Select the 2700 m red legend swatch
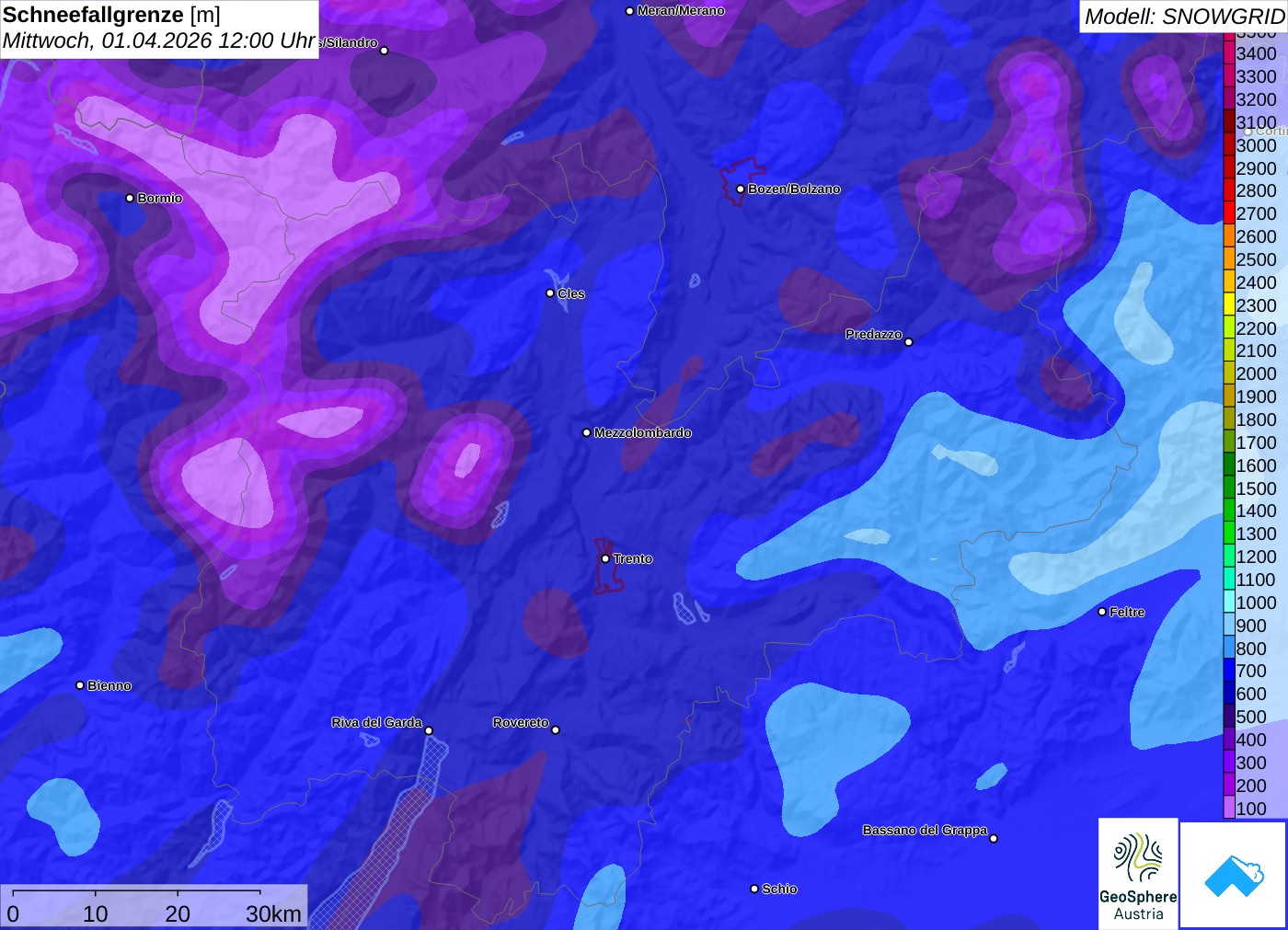This screenshot has height=930, width=1288. pyautogui.click(x=1229, y=213)
